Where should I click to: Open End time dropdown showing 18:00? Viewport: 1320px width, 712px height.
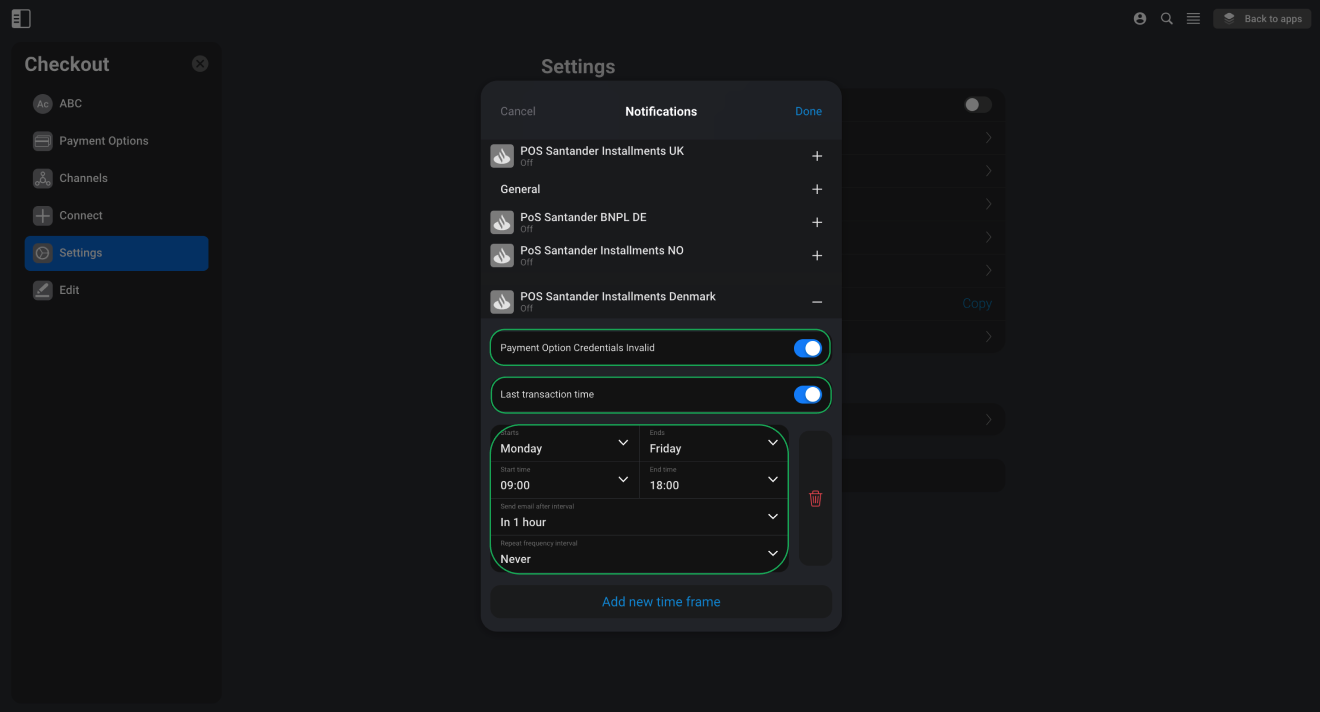tap(714, 480)
